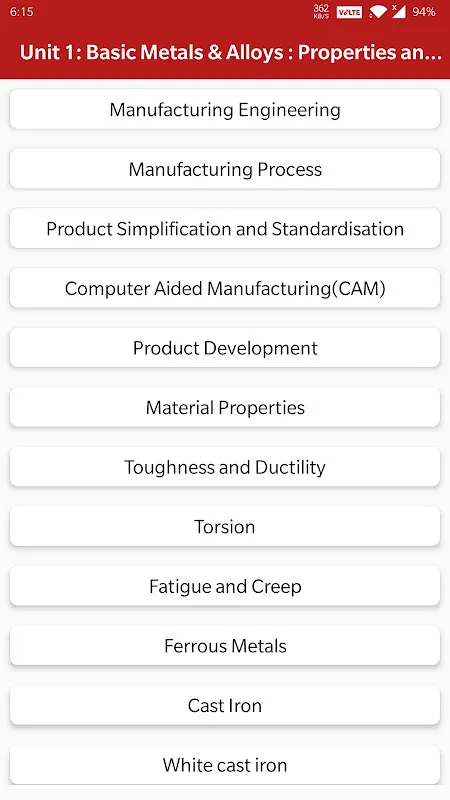The height and width of the screenshot is (800, 450).
Task: Tap the 94% battery indicator
Action: pos(423,12)
